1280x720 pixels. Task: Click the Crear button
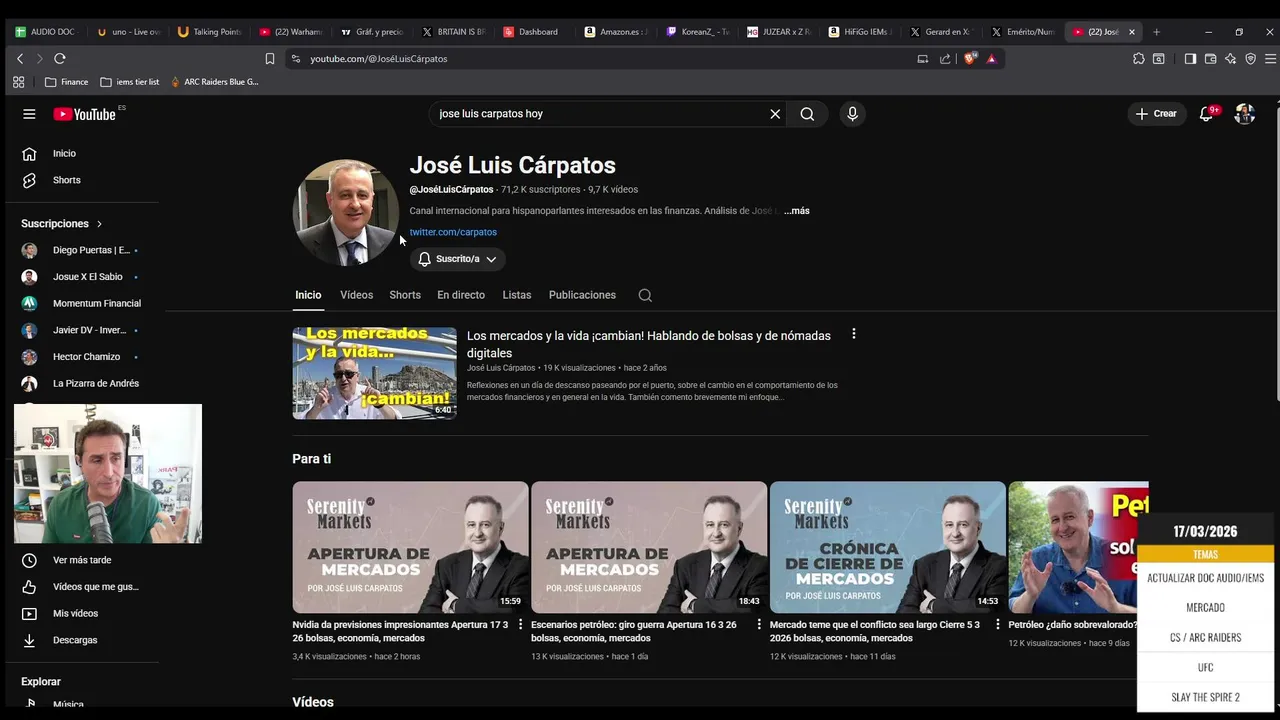pos(1157,114)
